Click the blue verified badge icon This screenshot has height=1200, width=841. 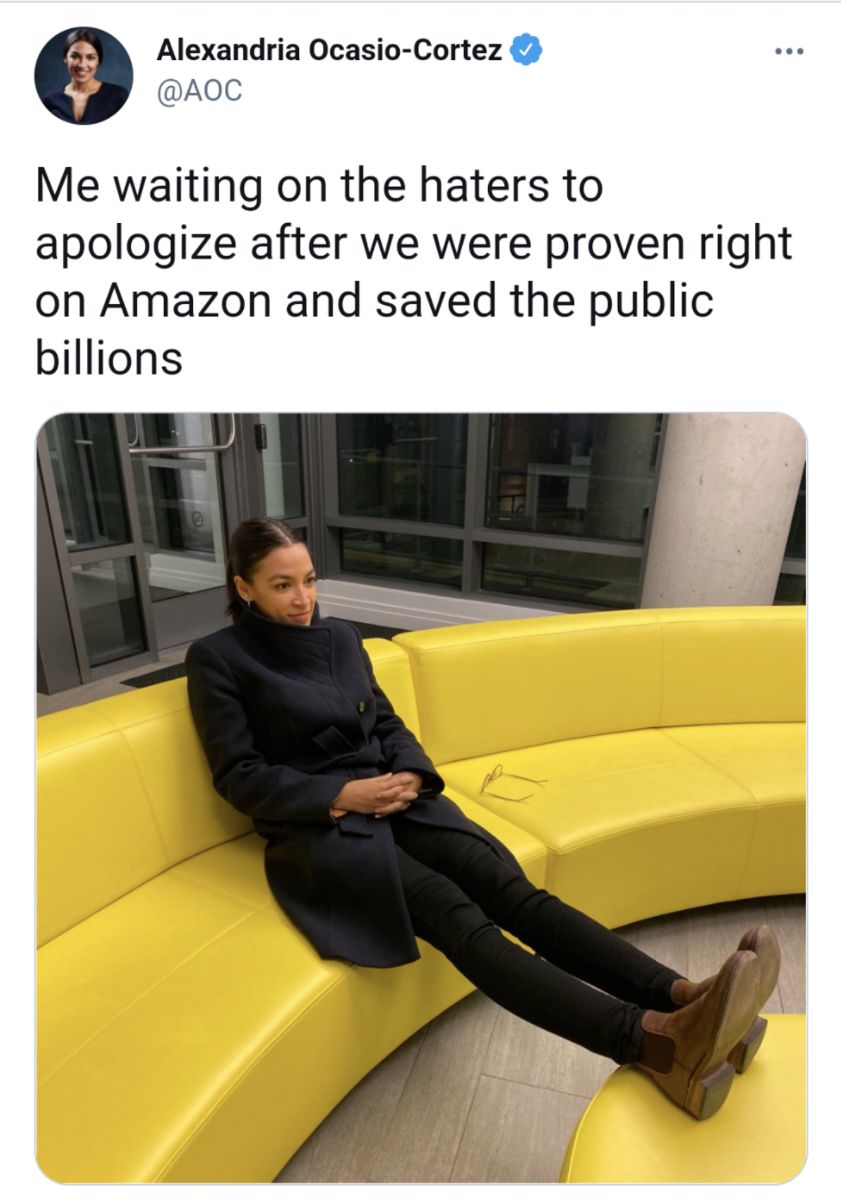(x=527, y=50)
